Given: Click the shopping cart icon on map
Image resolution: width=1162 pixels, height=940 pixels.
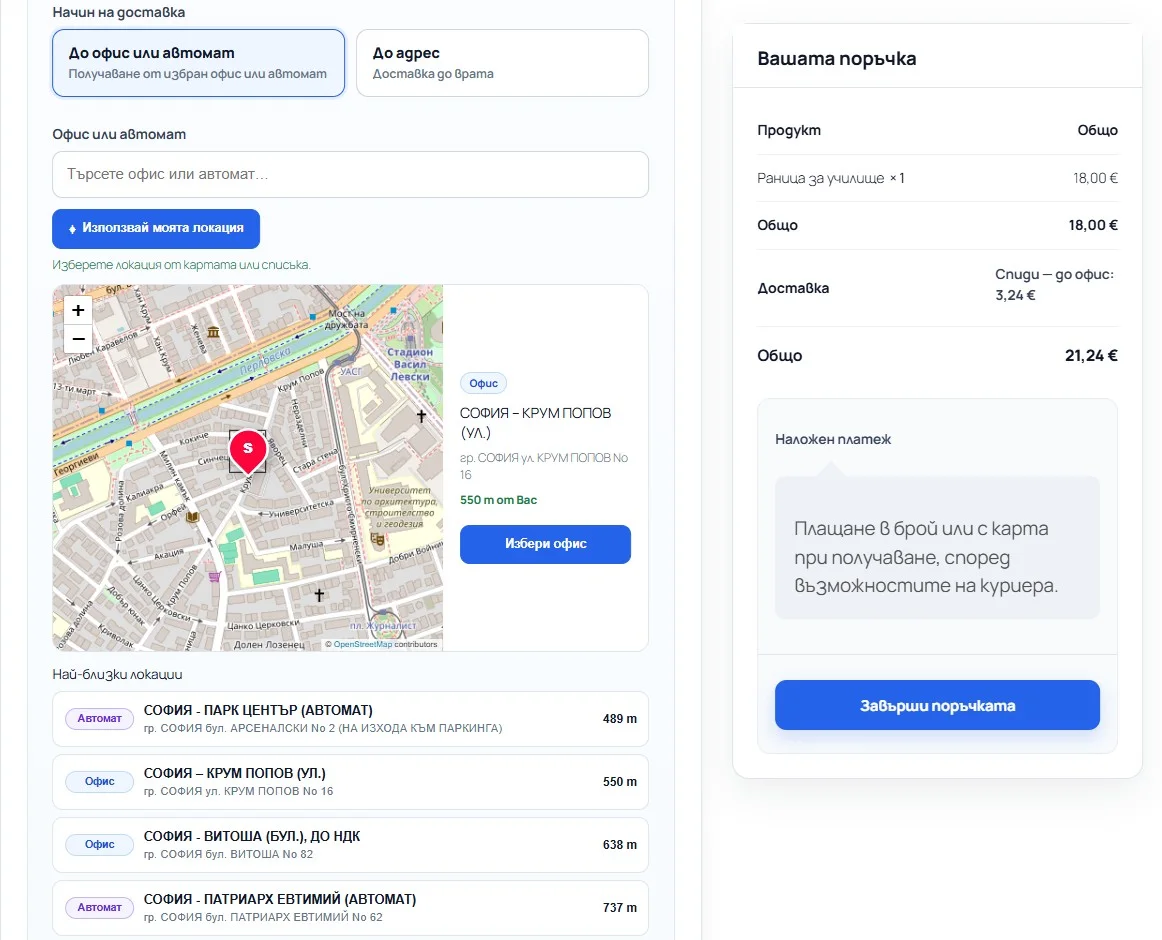Looking at the screenshot, I should click(214, 576).
